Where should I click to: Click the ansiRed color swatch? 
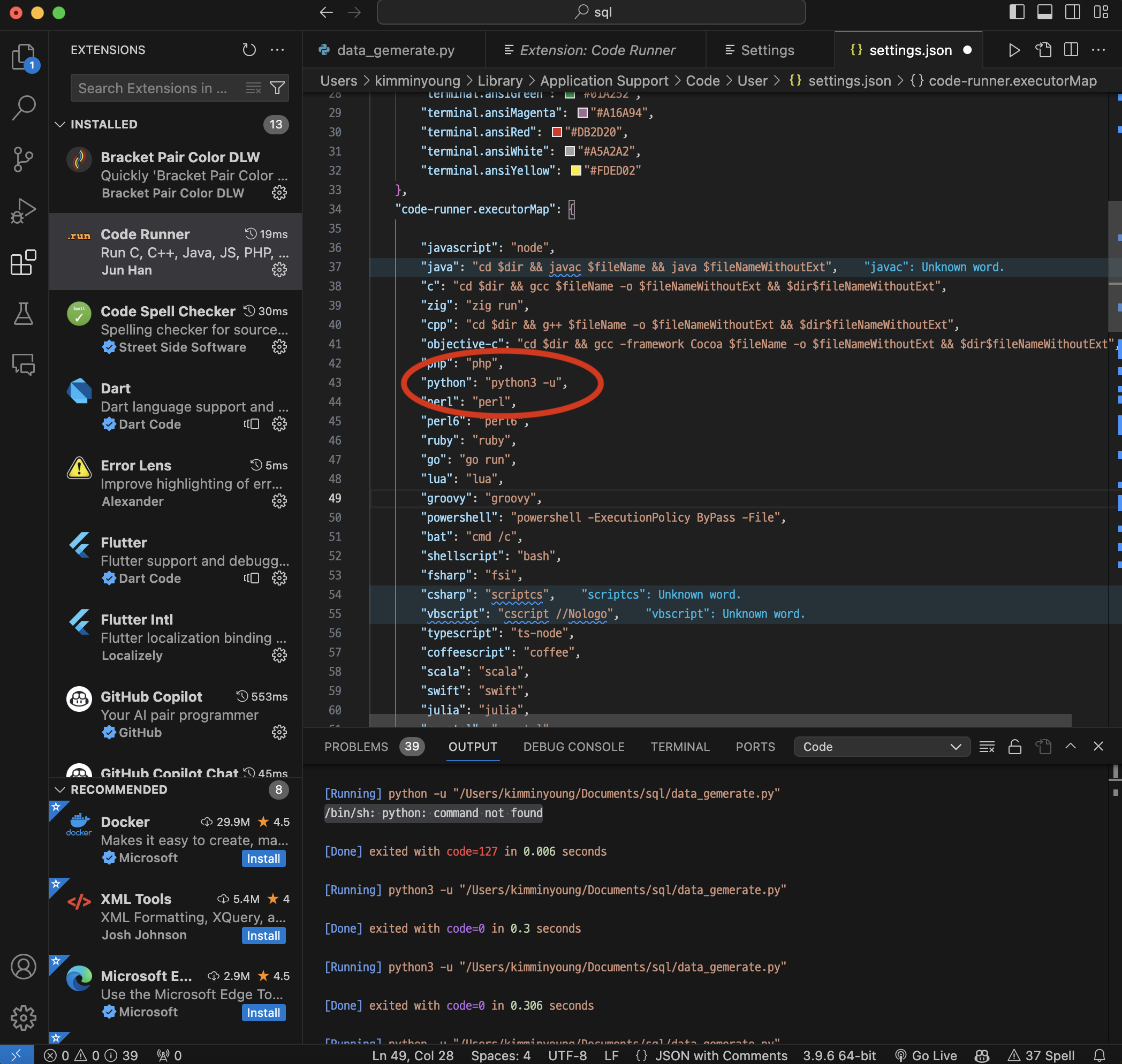coord(557,132)
